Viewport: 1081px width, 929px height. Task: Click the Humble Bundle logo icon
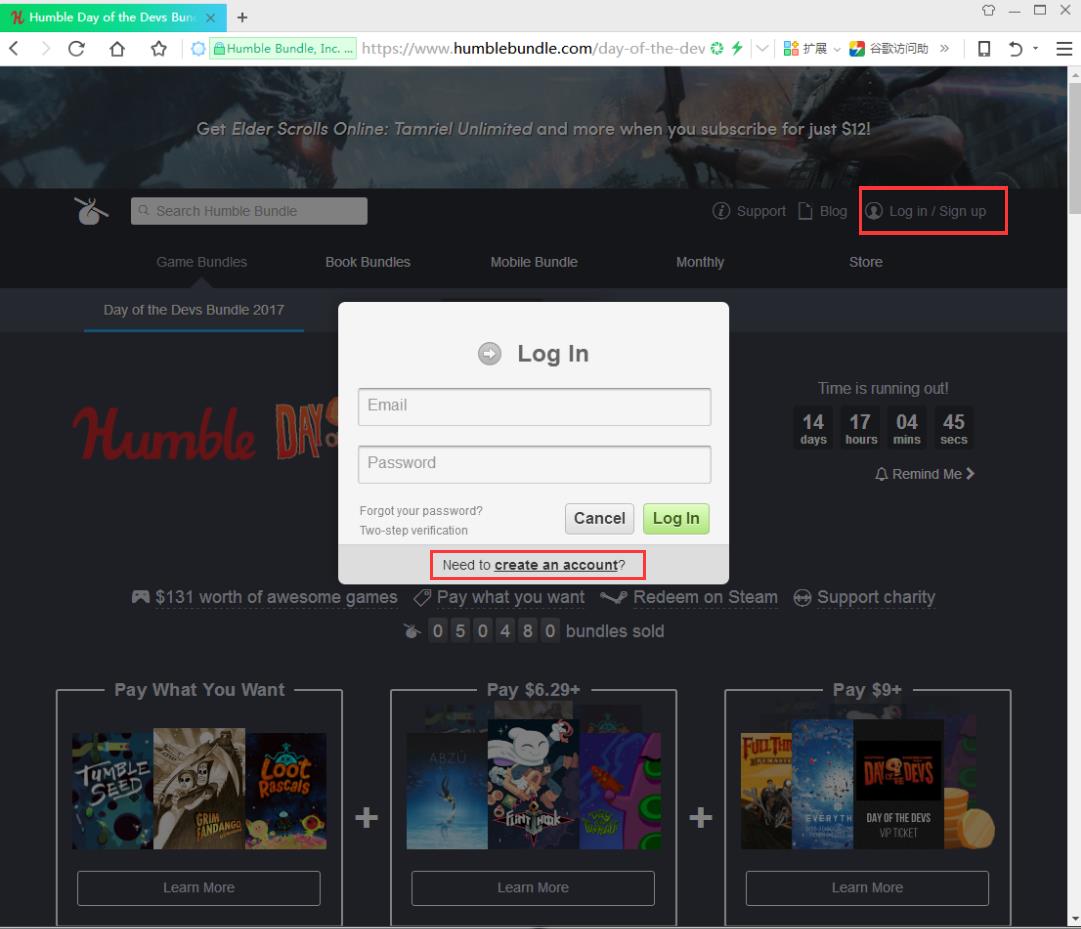92,211
